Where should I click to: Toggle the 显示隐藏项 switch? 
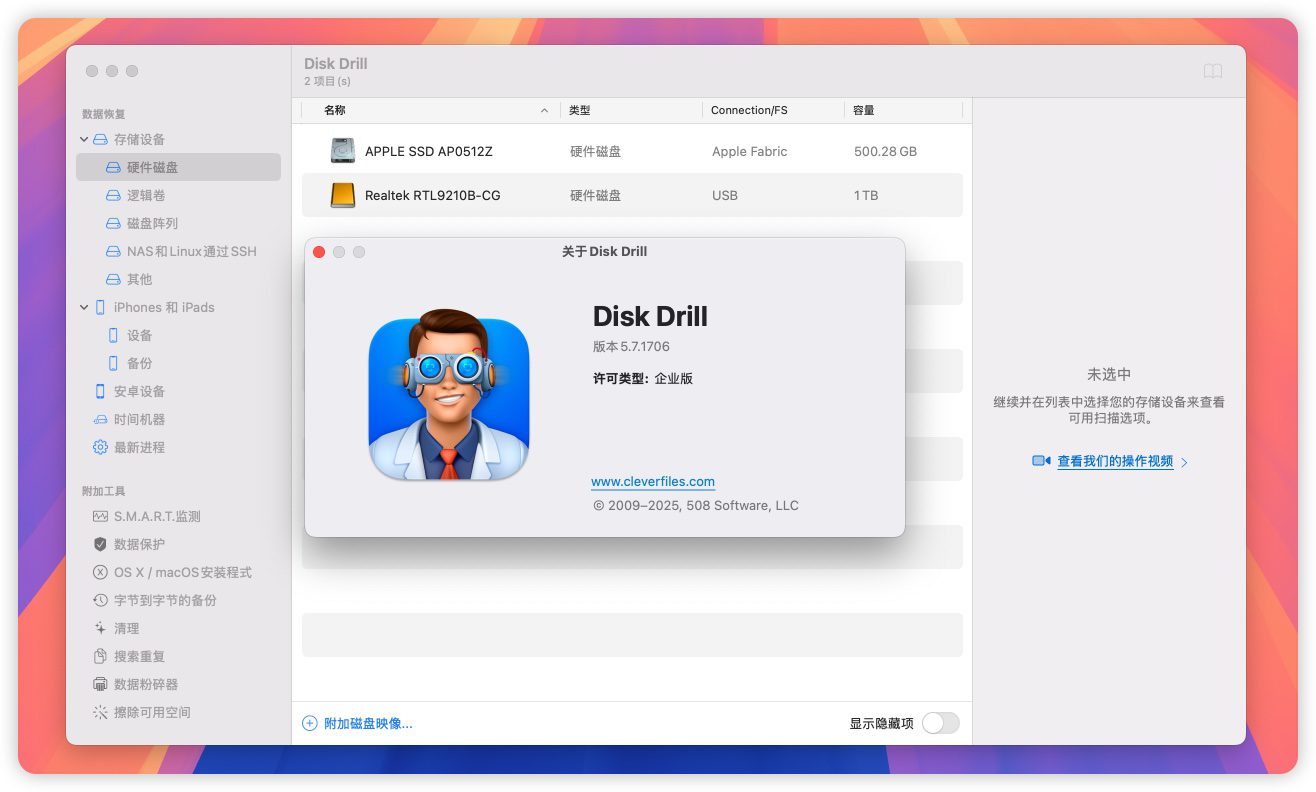click(x=940, y=723)
